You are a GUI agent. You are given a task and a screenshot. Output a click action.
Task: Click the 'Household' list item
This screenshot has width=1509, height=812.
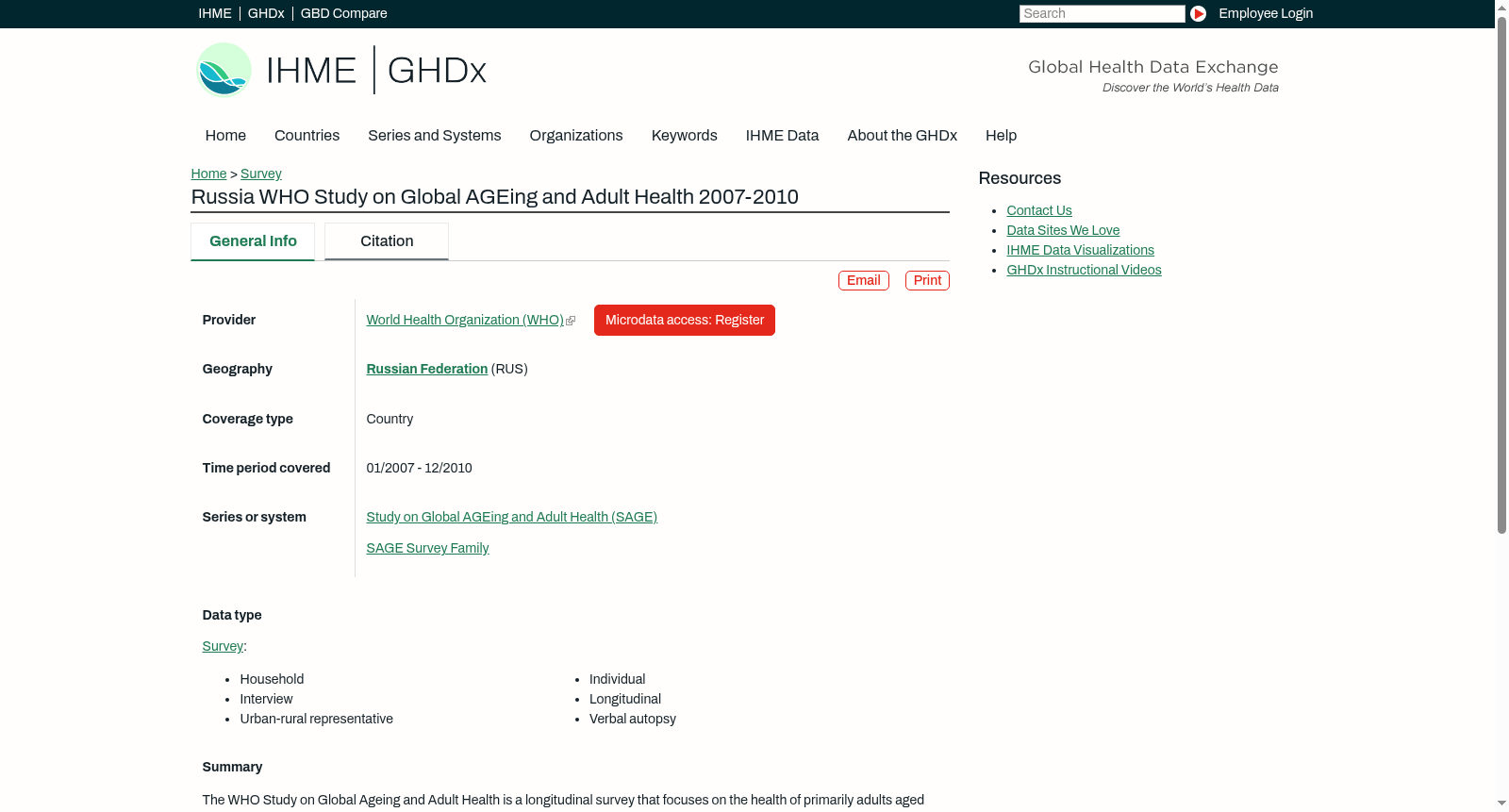click(x=272, y=680)
